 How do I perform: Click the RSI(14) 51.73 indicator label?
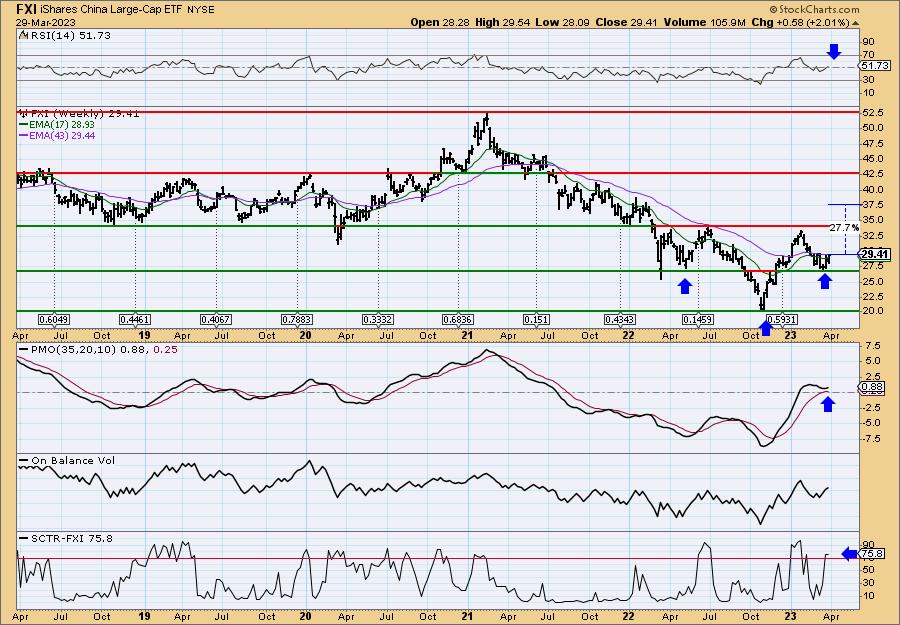[x=69, y=36]
